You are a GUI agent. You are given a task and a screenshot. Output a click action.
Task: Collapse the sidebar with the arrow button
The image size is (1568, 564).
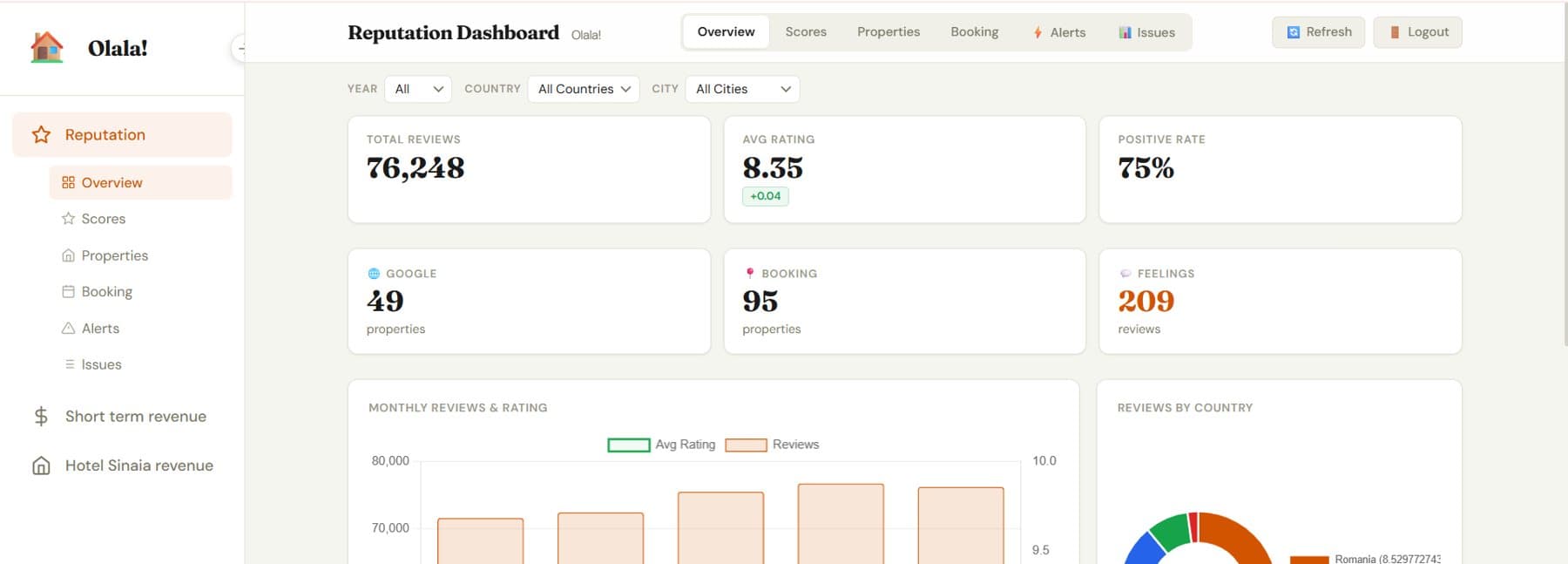point(239,49)
